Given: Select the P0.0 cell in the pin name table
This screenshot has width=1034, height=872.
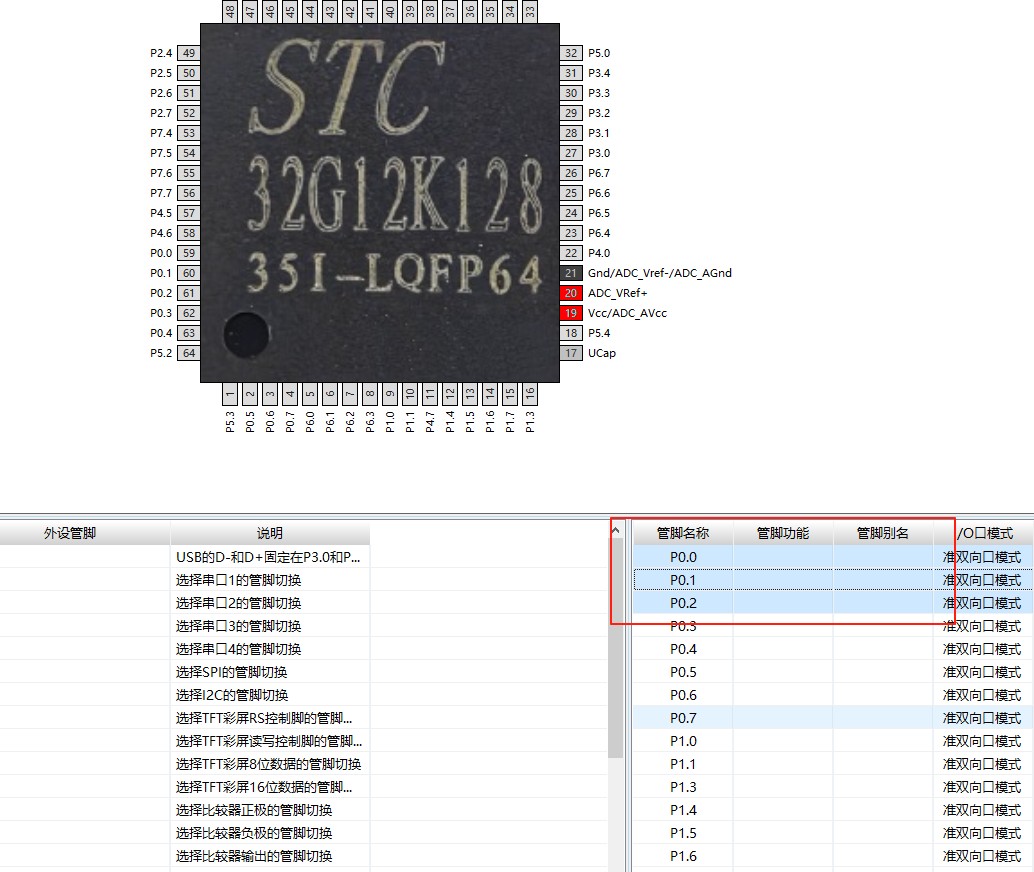Looking at the screenshot, I should [x=683, y=557].
